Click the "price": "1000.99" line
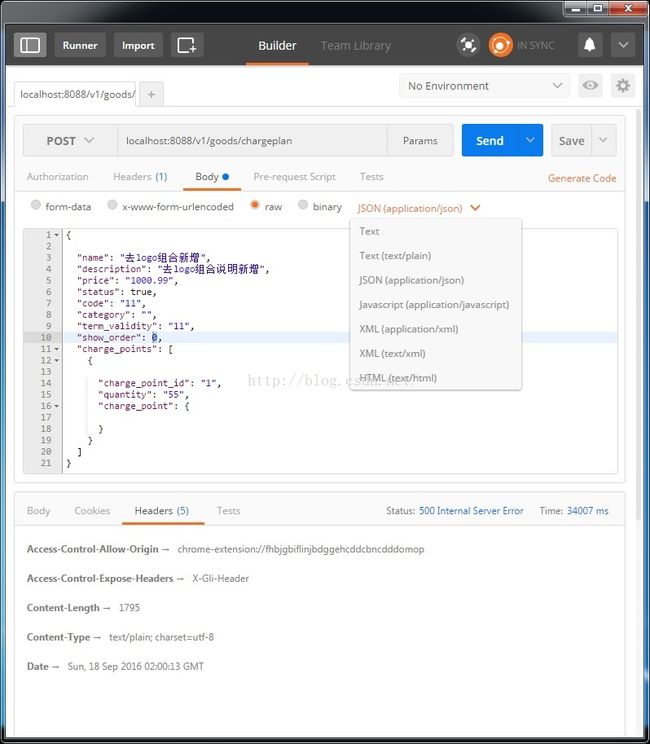The image size is (650, 744). pos(127,280)
